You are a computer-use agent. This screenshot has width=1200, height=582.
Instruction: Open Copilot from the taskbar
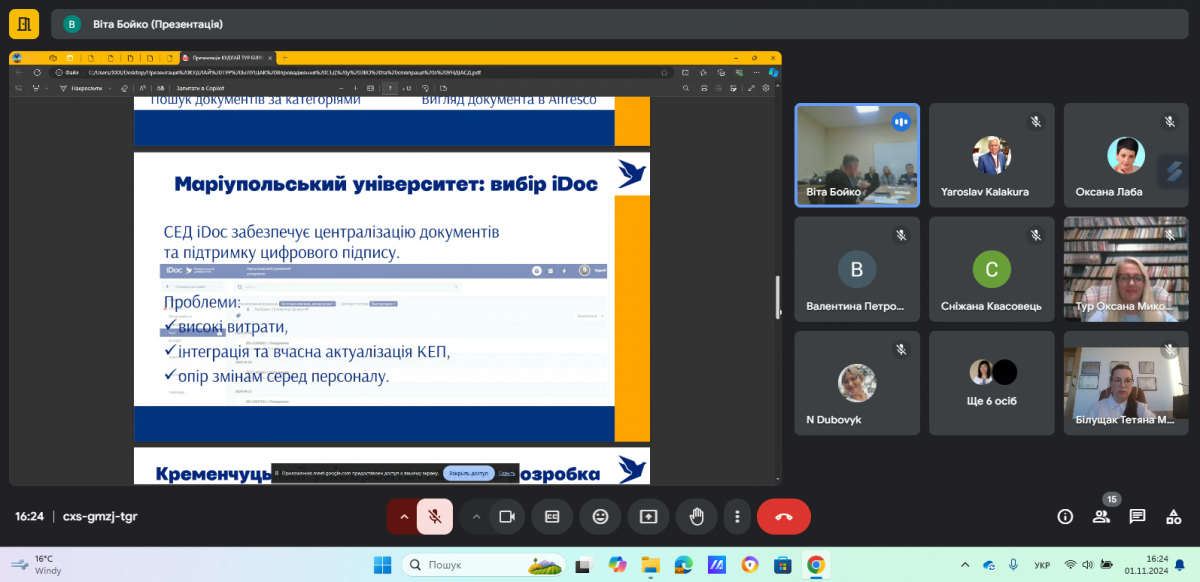click(x=617, y=565)
